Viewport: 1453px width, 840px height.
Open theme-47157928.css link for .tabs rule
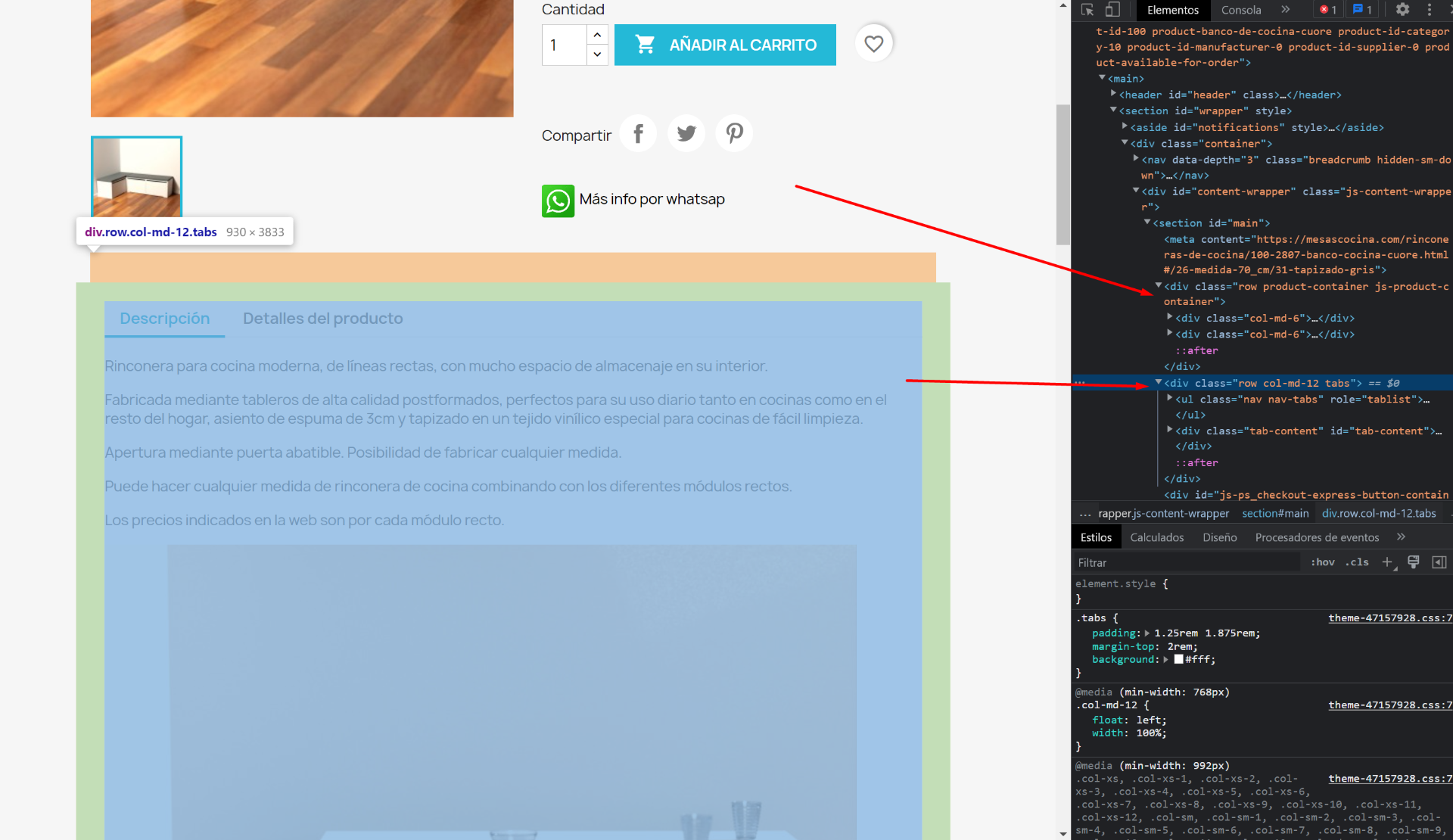(1389, 618)
